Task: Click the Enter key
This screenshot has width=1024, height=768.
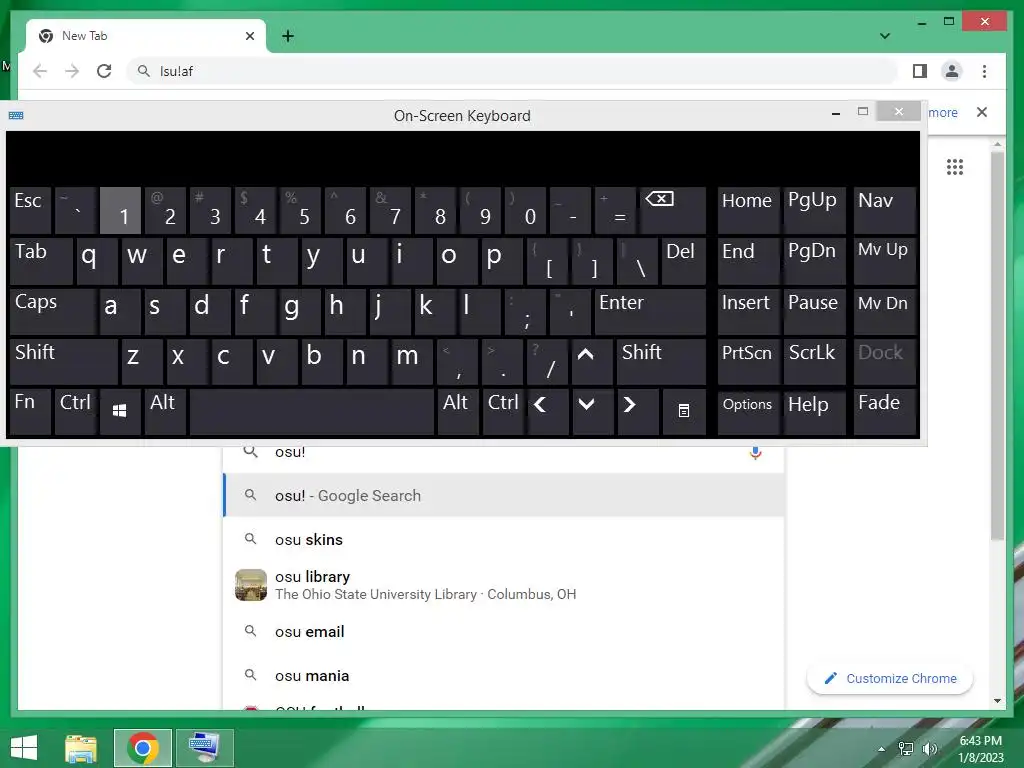Action: 650,311
